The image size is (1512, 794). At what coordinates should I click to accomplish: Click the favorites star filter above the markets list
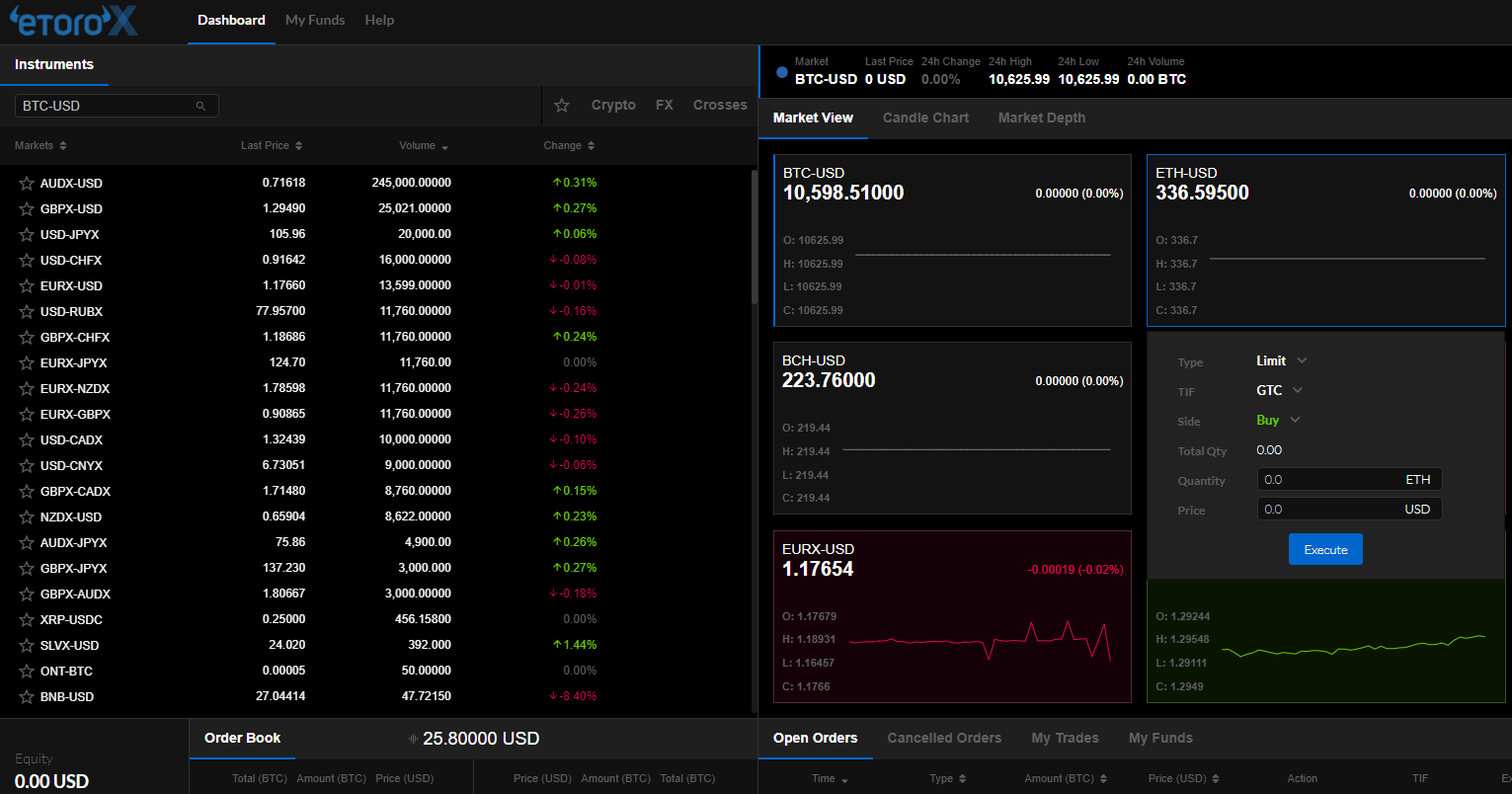click(x=561, y=105)
